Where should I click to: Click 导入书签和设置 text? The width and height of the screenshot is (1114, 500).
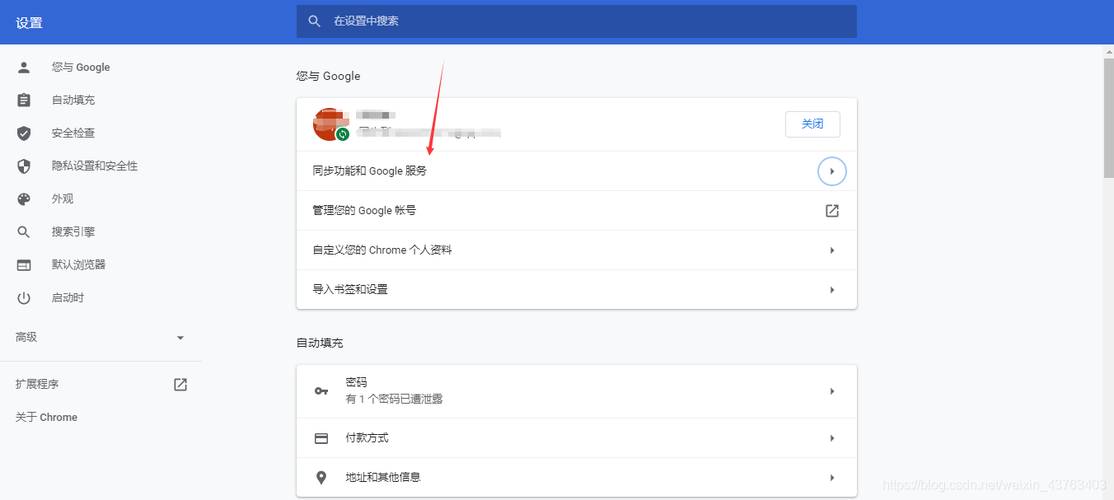[350, 290]
